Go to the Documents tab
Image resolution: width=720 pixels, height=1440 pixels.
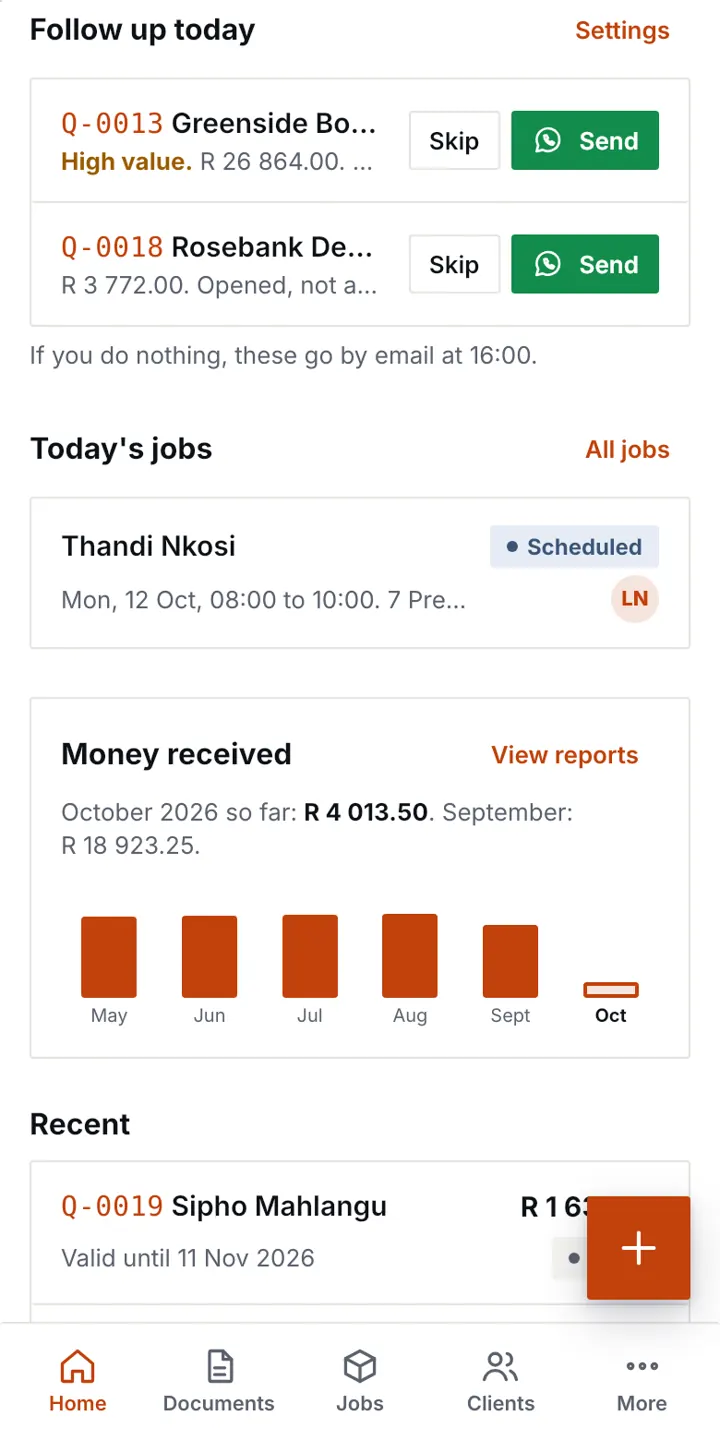pyautogui.click(x=219, y=1382)
